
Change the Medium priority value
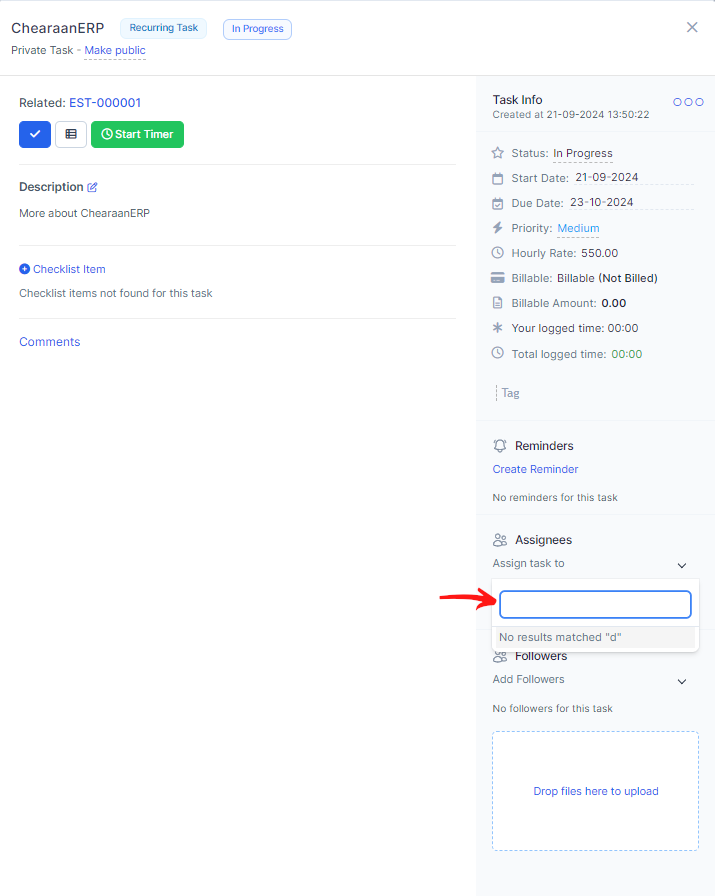pos(578,228)
